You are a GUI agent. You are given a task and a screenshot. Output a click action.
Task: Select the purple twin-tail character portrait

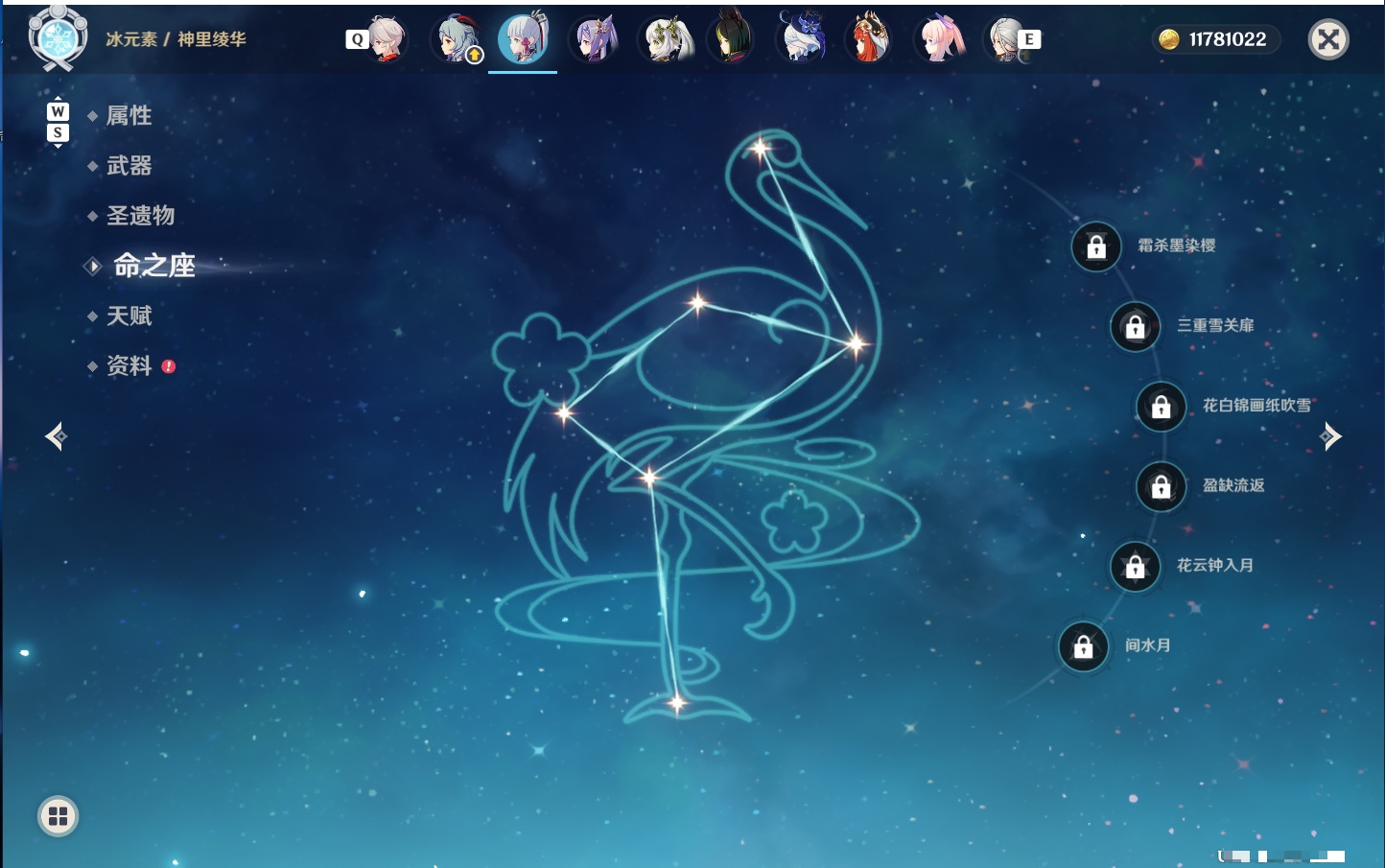pos(594,39)
